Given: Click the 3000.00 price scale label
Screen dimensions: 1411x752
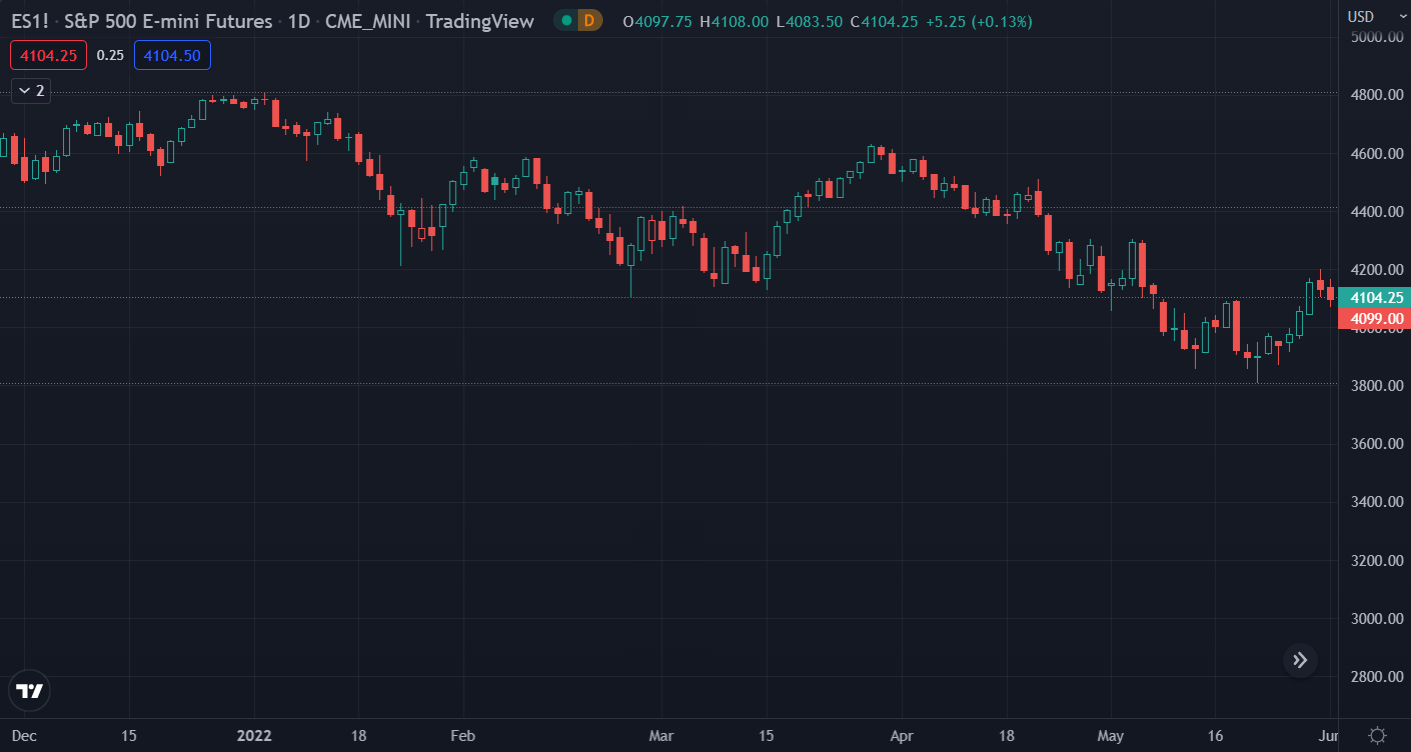Looking at the screenshot, I should pyautogui.click(x=1376, y=619).
